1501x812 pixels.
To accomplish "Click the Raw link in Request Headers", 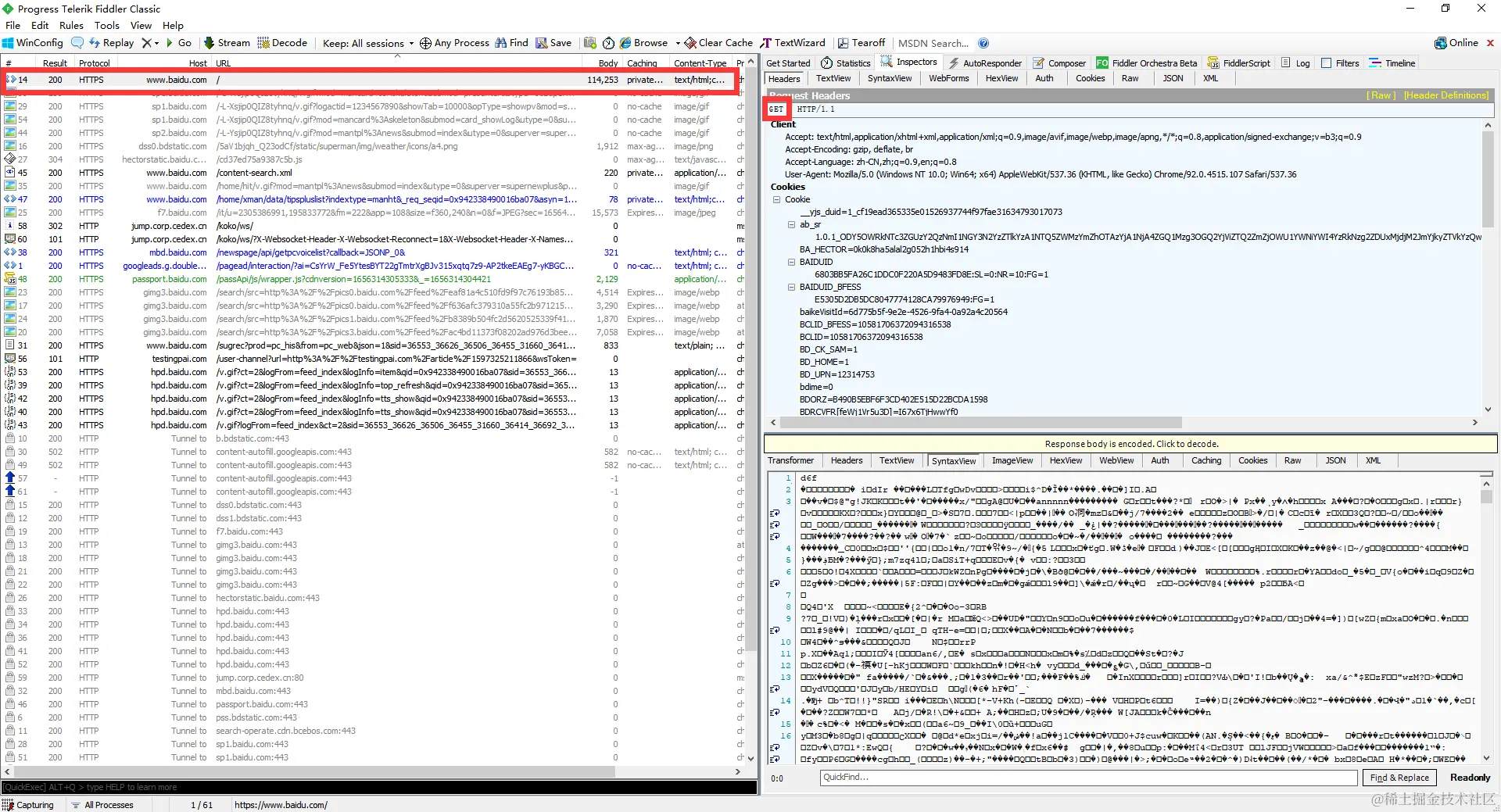I will (x=1381, y=95).
